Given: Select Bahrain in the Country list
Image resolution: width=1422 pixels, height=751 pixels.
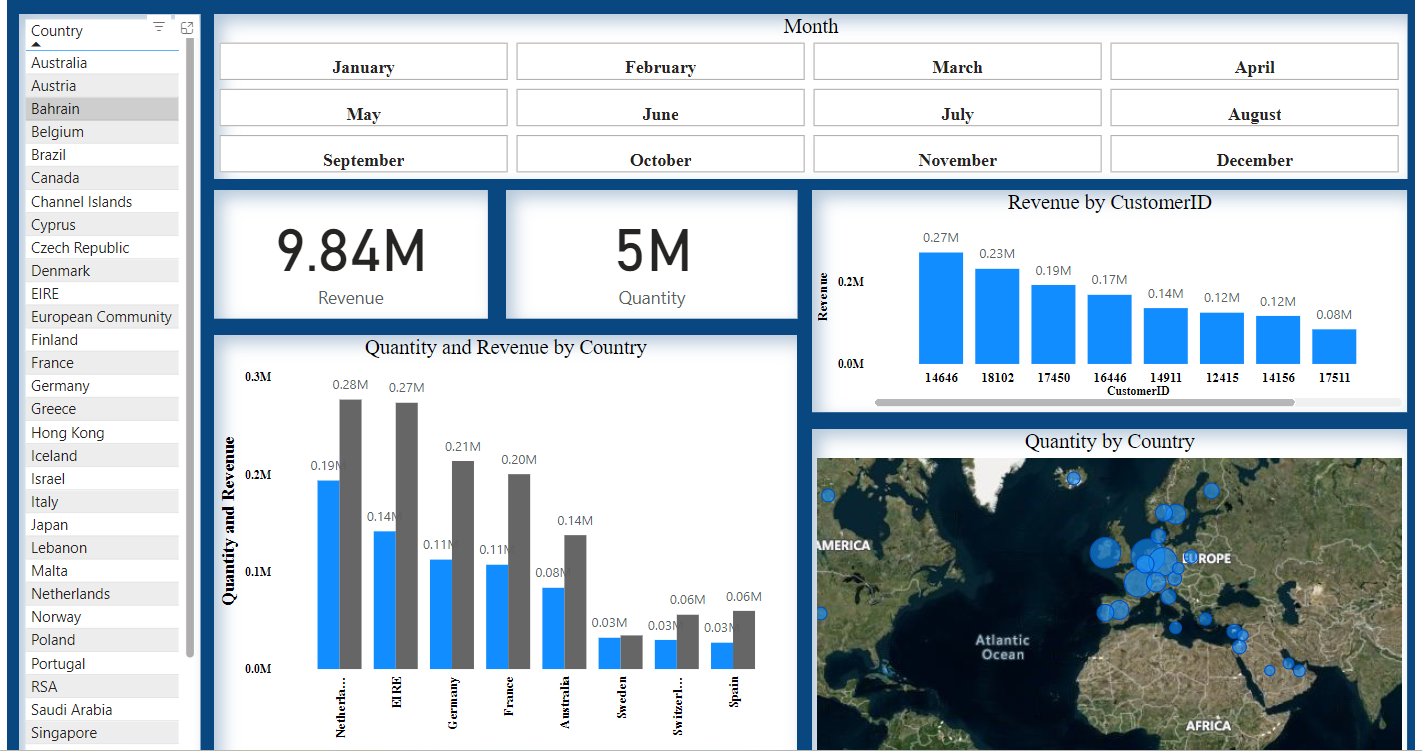Looking at the screenshot, I should click(56, 109).
